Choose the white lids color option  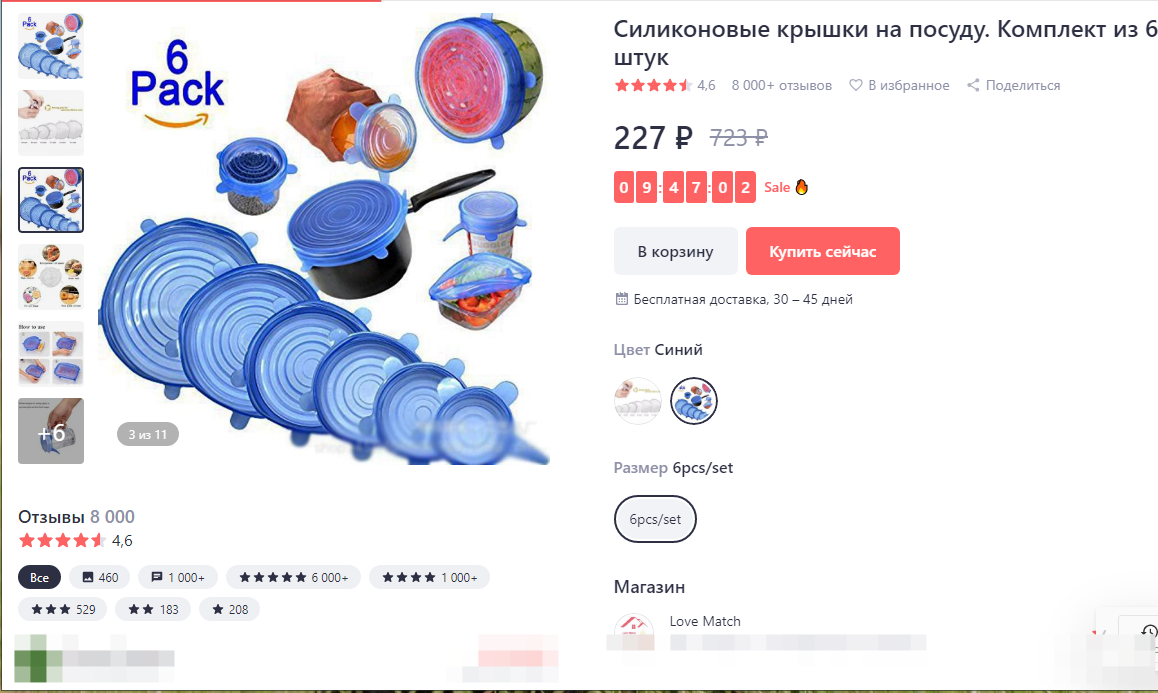(637, 400)
